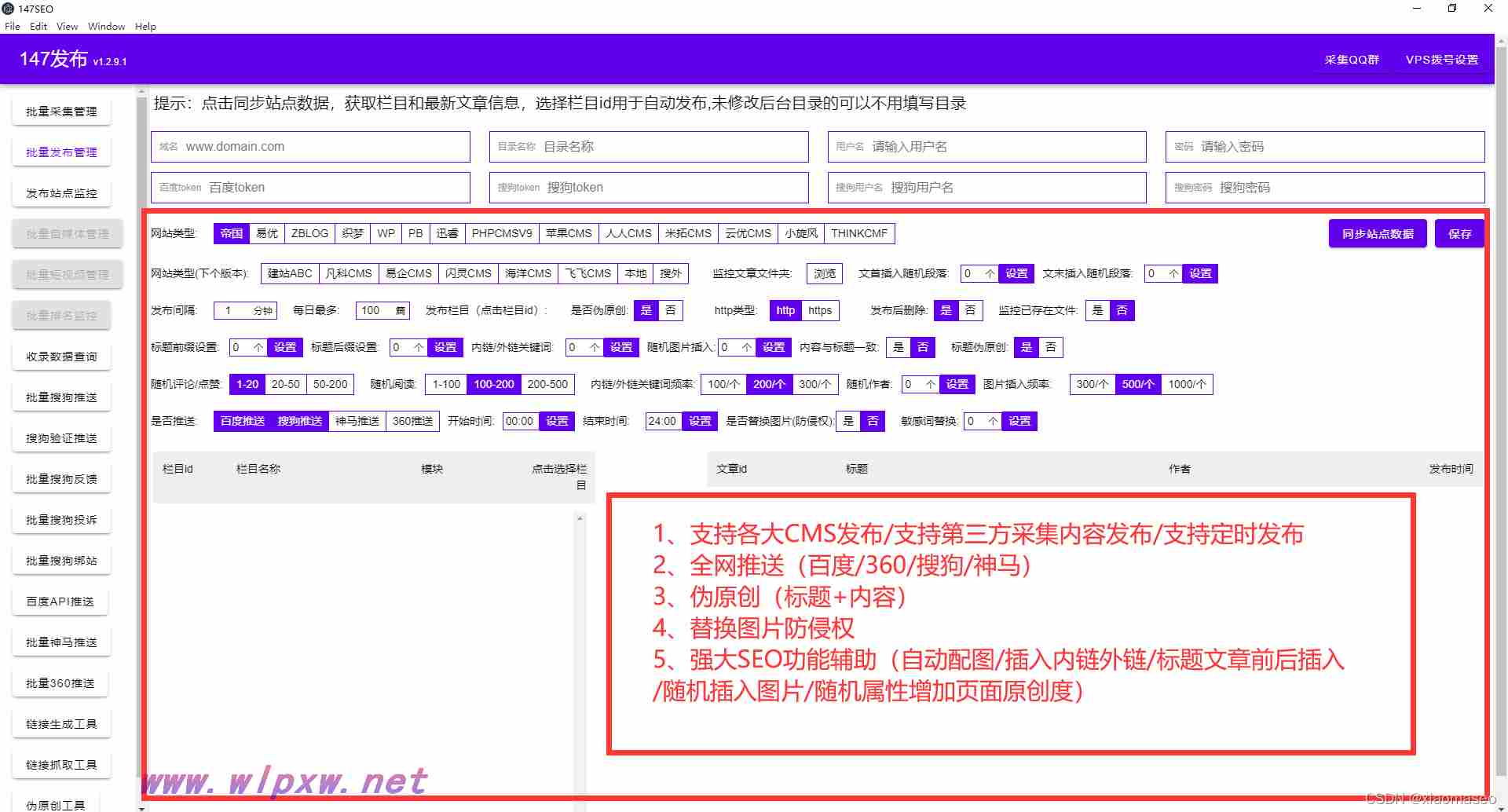Image resolution: width=1508 pixels, height=812 pixels.
Task: Open the View menu
Action: 67,26
